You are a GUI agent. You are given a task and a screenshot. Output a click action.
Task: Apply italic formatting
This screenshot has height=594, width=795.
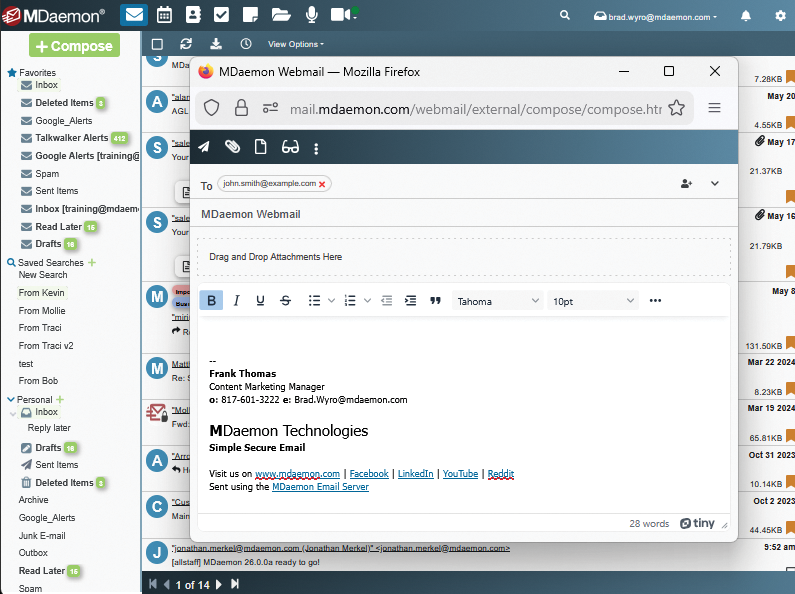point(236,301)
